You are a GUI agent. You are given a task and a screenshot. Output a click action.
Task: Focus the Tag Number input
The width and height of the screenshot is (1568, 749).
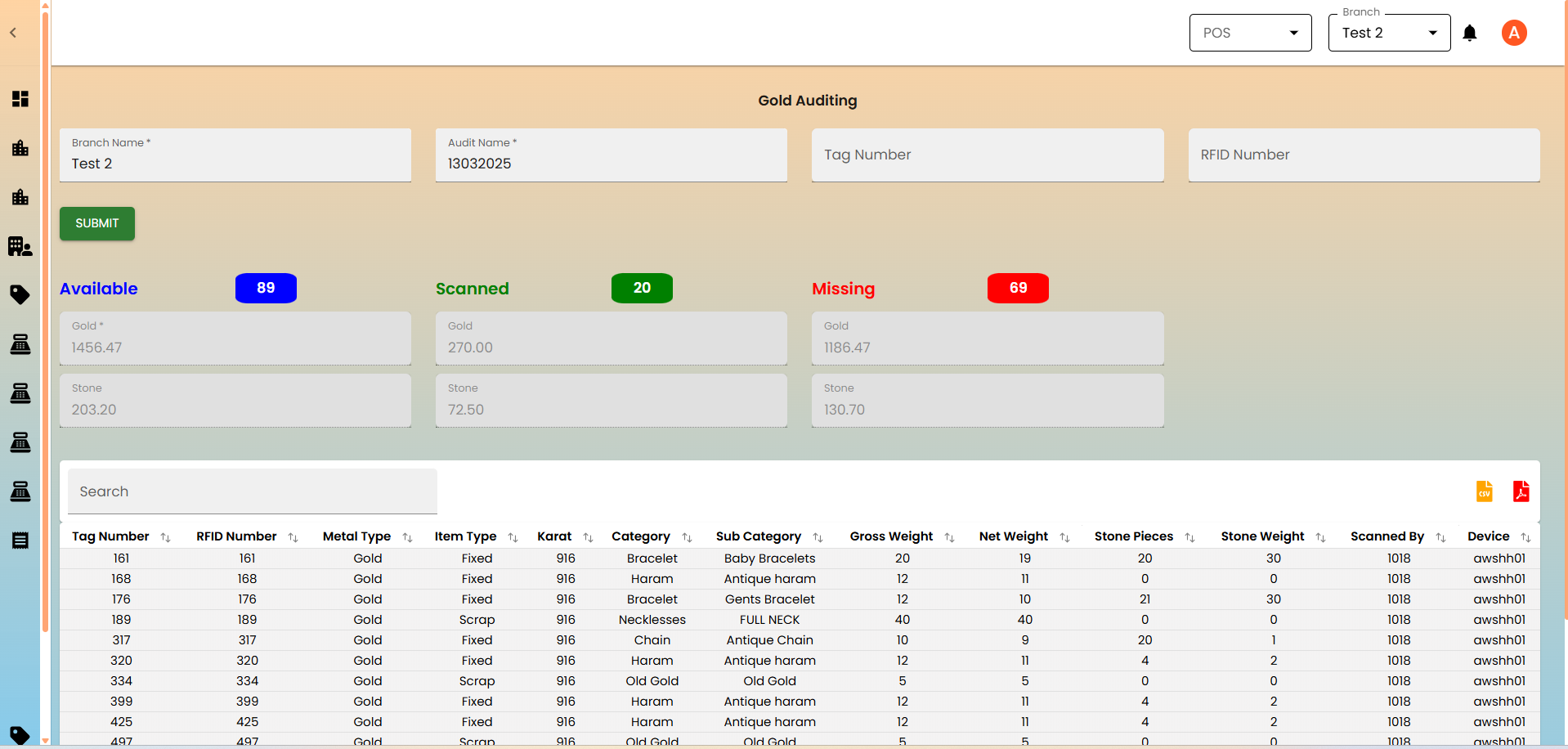(x=988, y=155)
